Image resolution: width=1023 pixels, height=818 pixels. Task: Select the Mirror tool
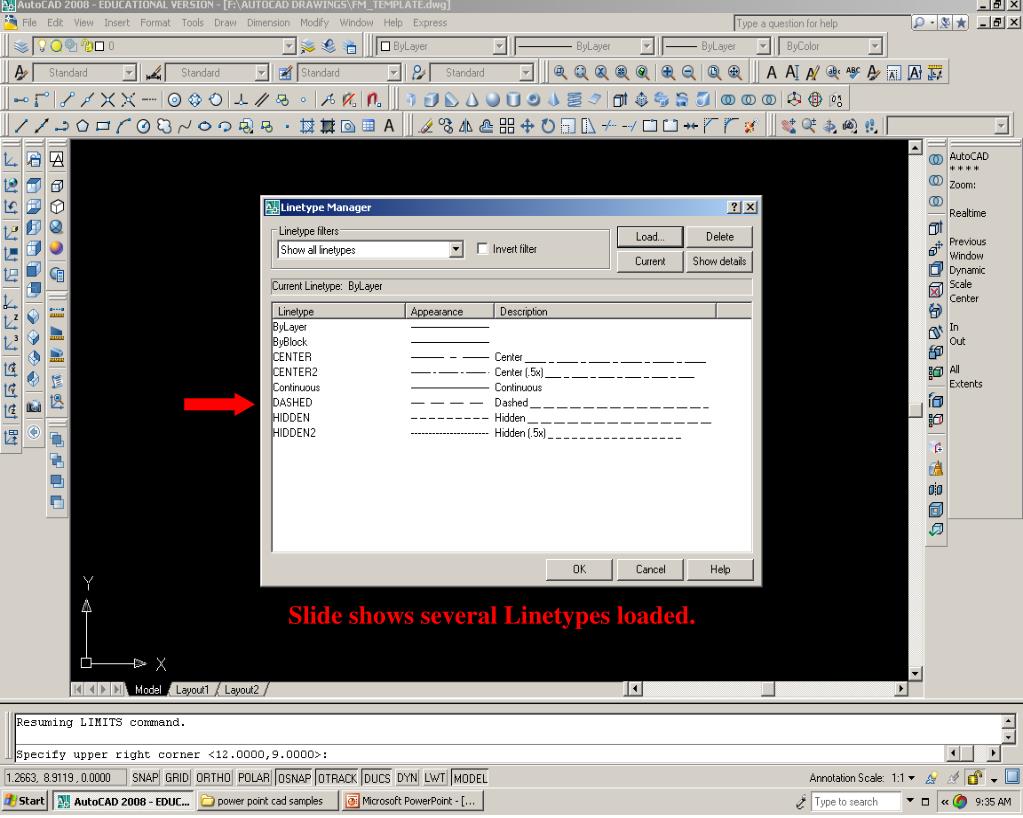[466, 126]
